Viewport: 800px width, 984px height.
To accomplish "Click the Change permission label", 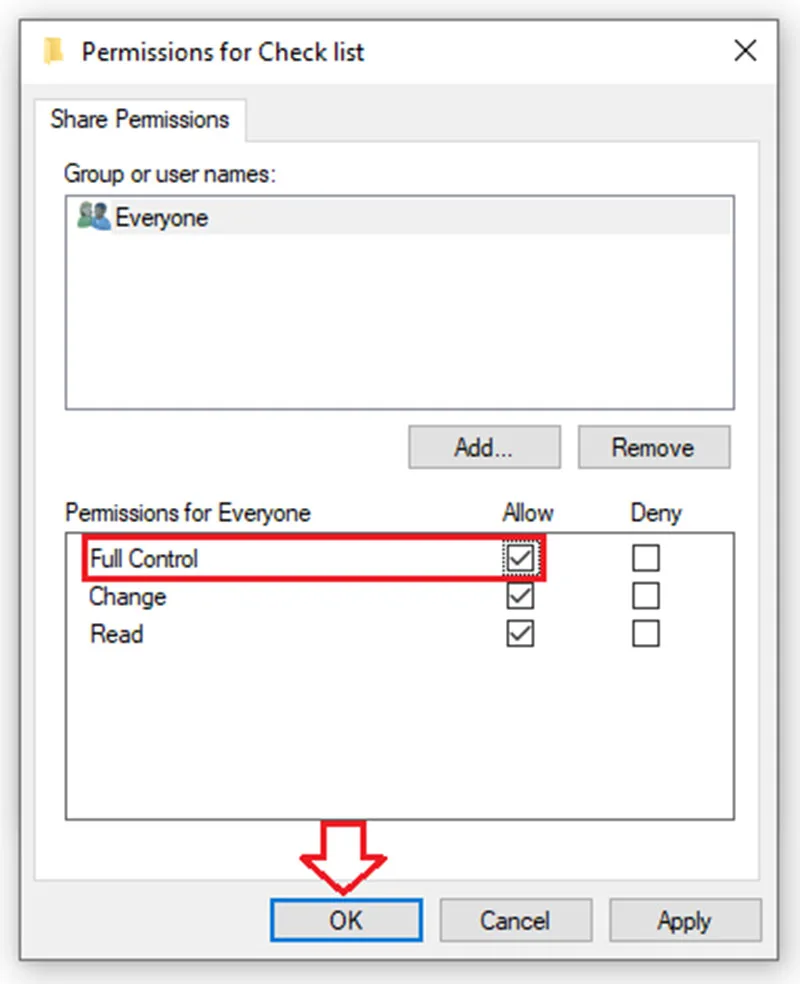I will (127, 596).
